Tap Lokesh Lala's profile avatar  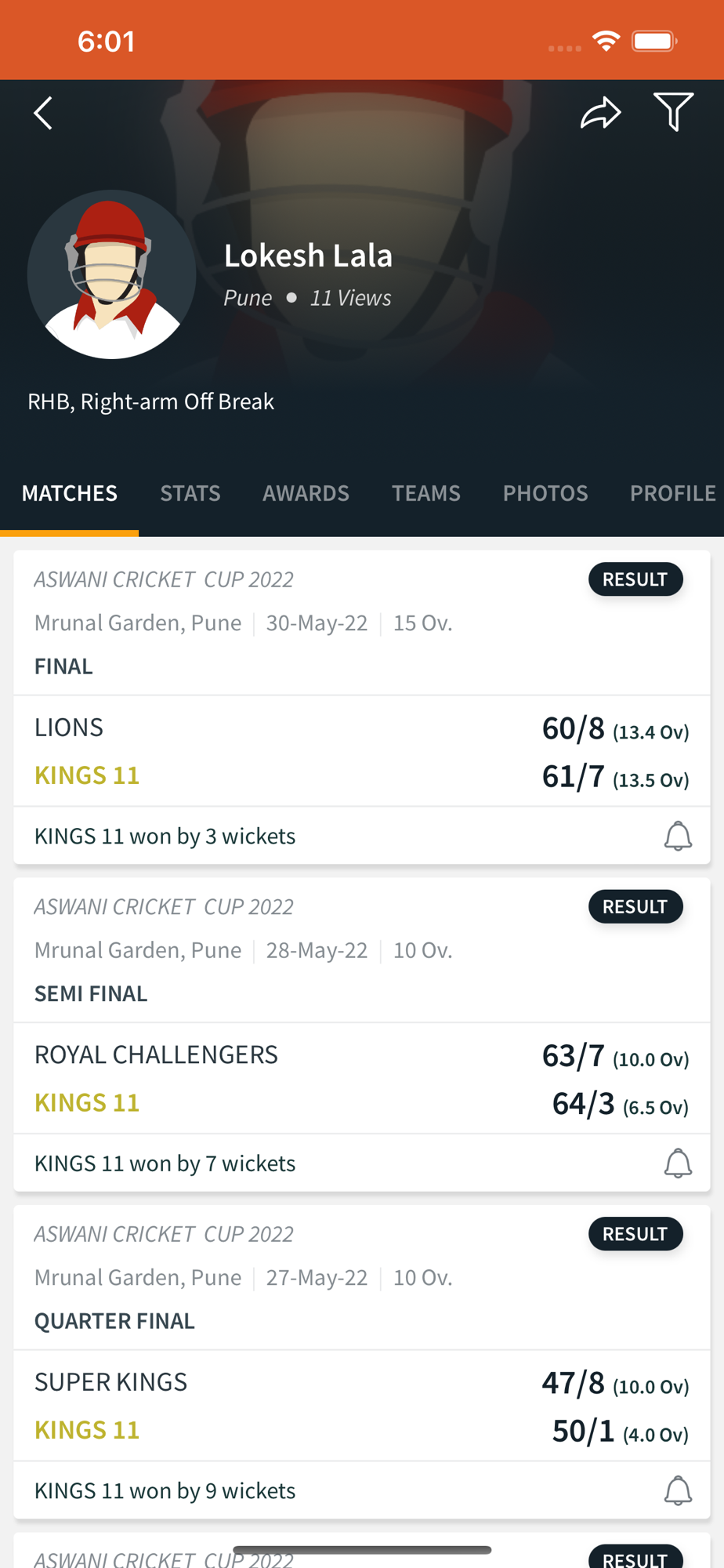click(111, 274)
